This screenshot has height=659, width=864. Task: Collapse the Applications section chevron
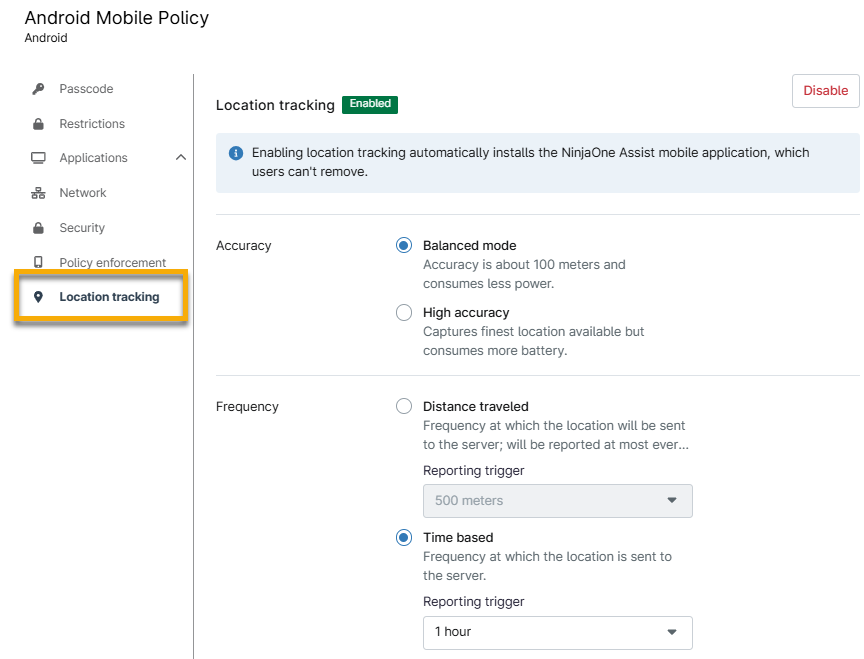point(180,157)
